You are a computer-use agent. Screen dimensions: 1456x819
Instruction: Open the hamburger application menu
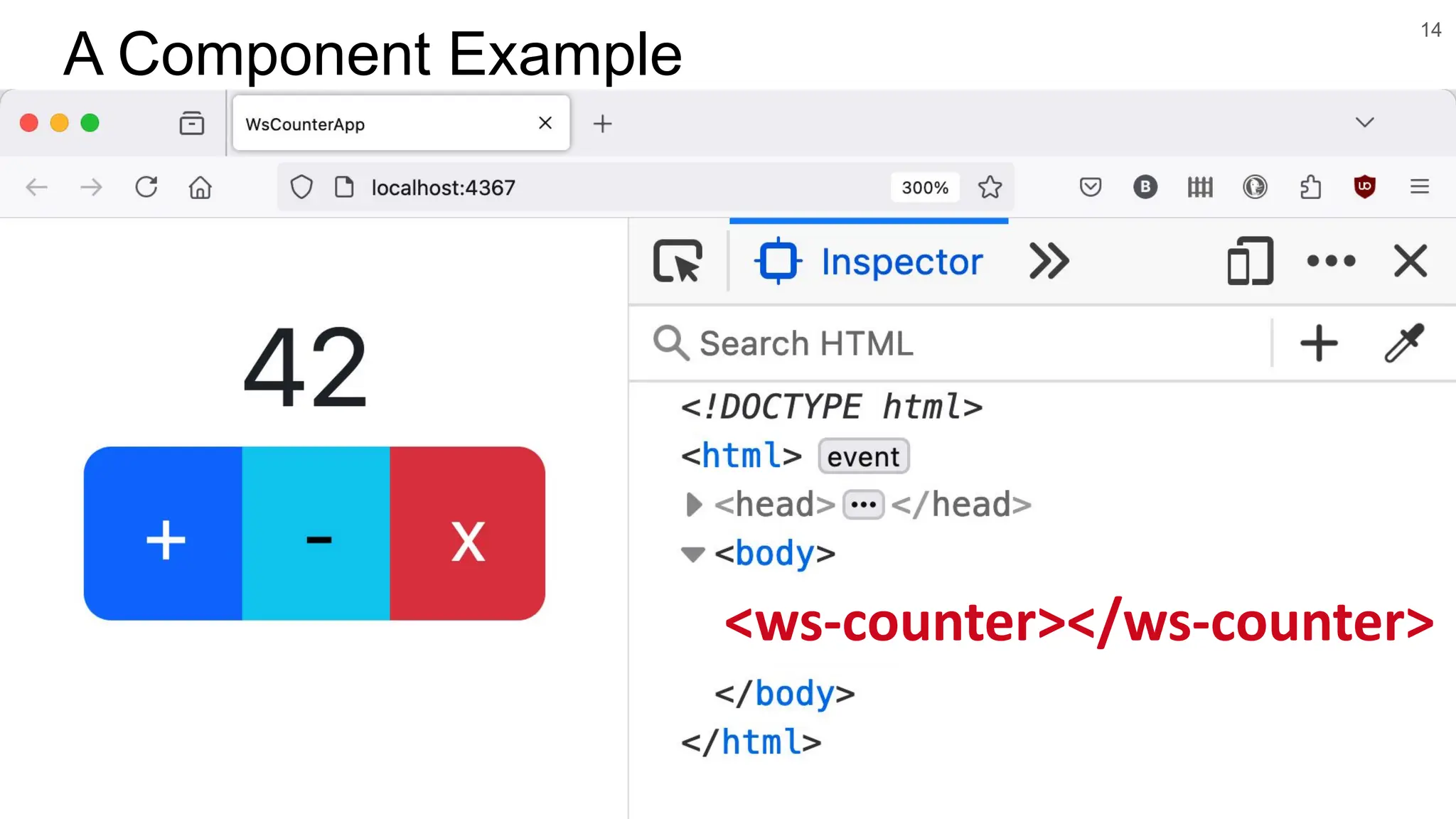coord(1419,187)
